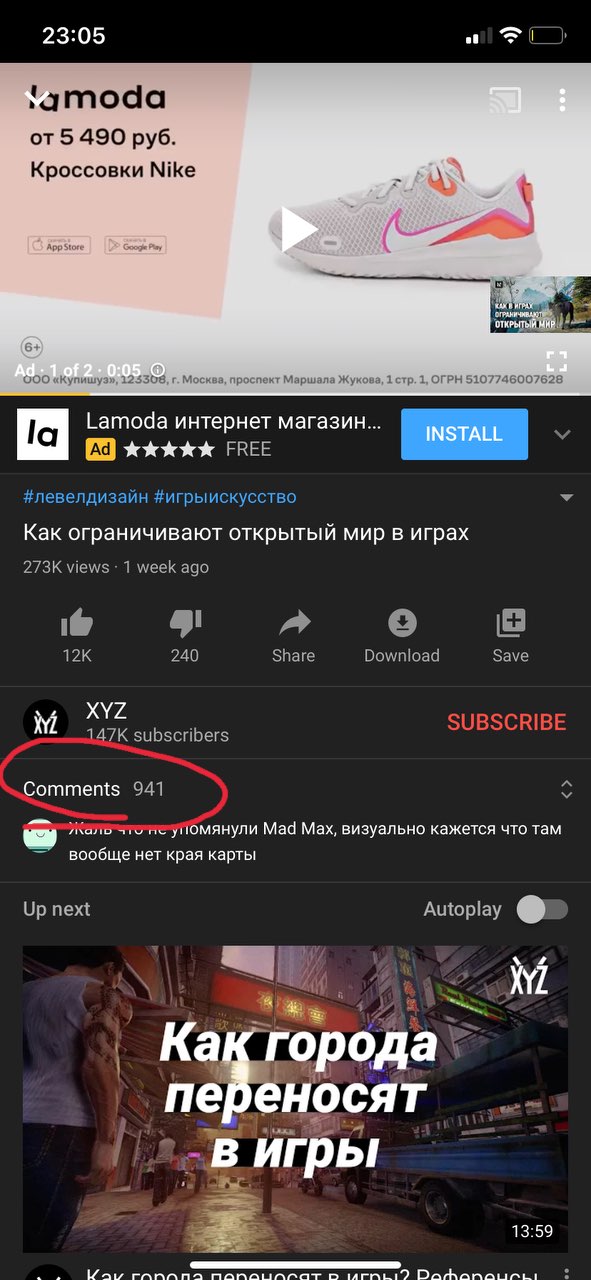Save video to playlist icon
The image size is (591, 1280).
tap(510, 624)
